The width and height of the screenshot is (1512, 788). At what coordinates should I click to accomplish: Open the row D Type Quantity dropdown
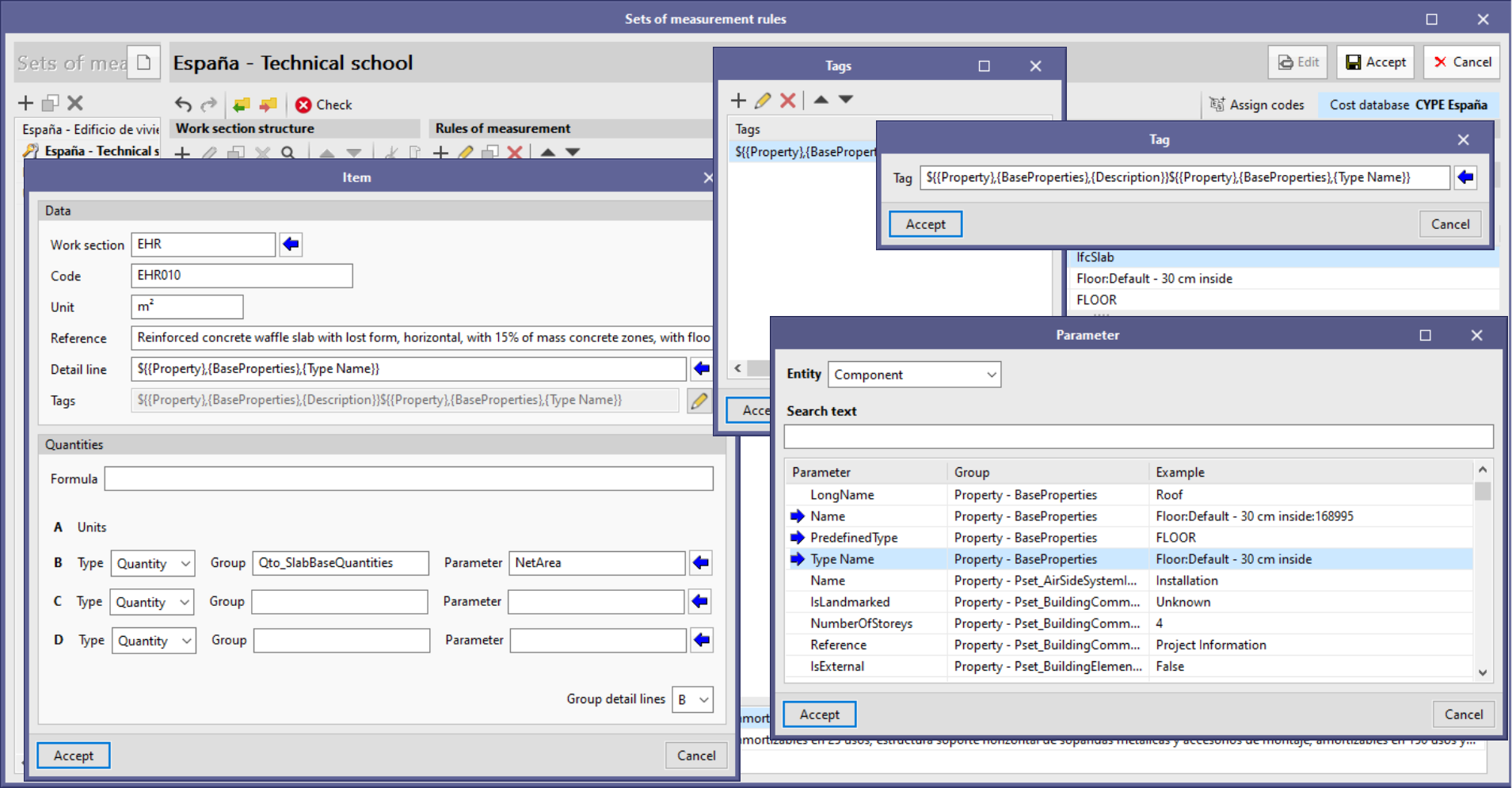click(154, 641)
